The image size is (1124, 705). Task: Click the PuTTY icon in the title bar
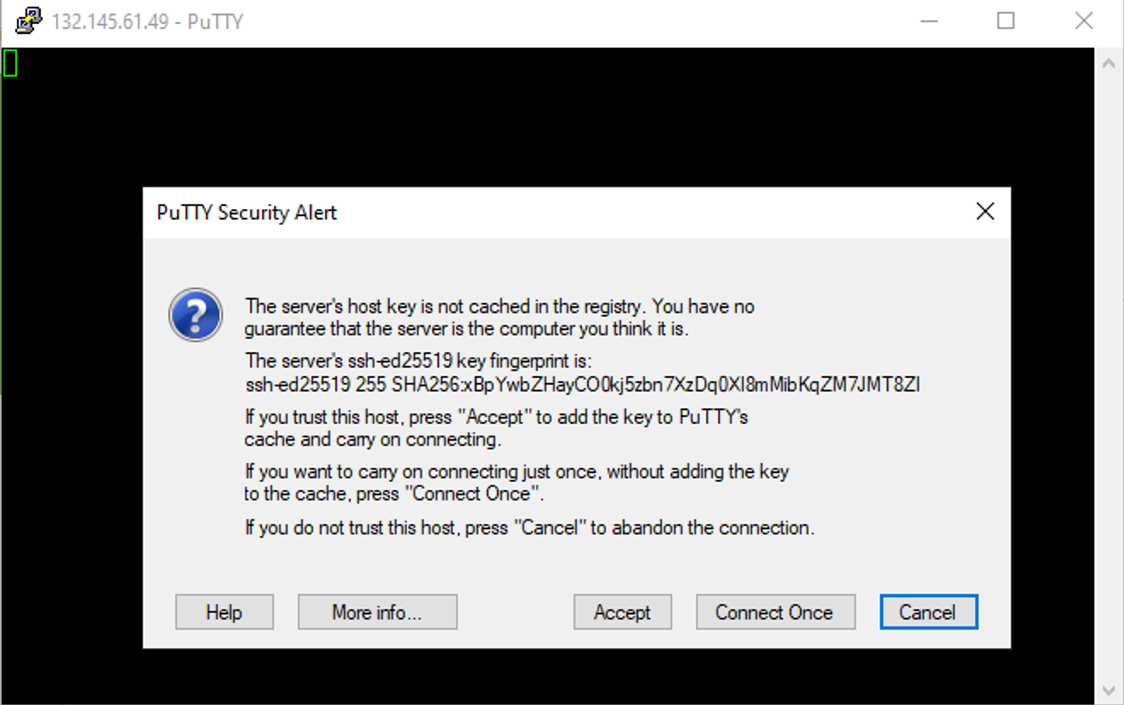click(x=29, y=20)
